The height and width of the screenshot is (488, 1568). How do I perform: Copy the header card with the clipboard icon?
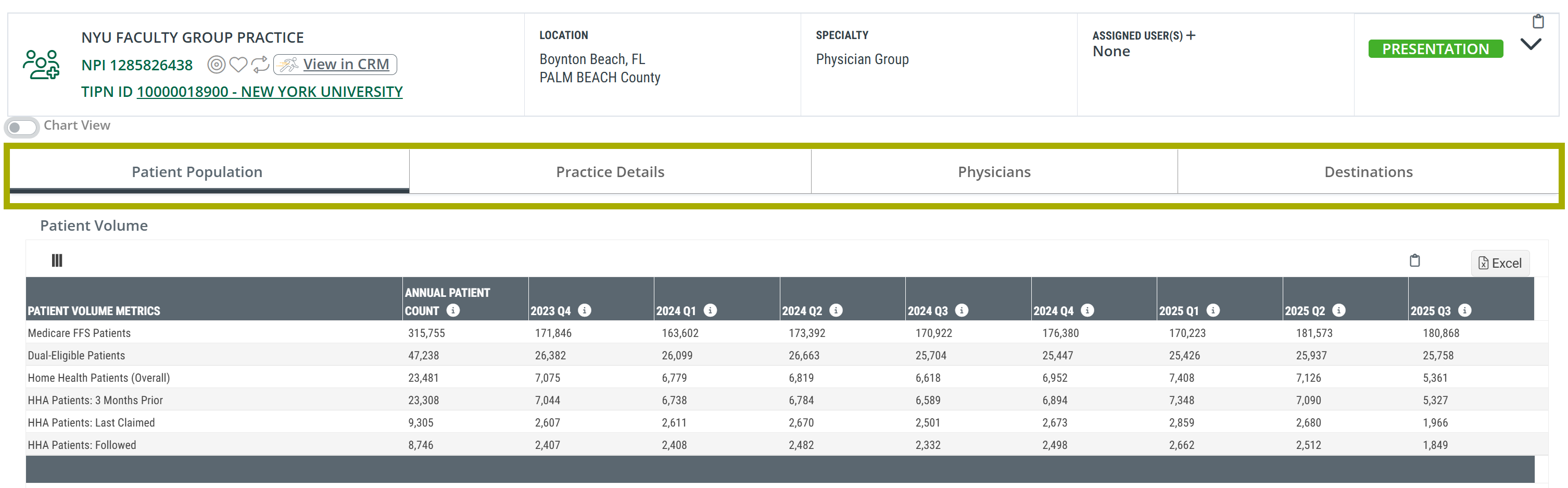(1538, 22)
